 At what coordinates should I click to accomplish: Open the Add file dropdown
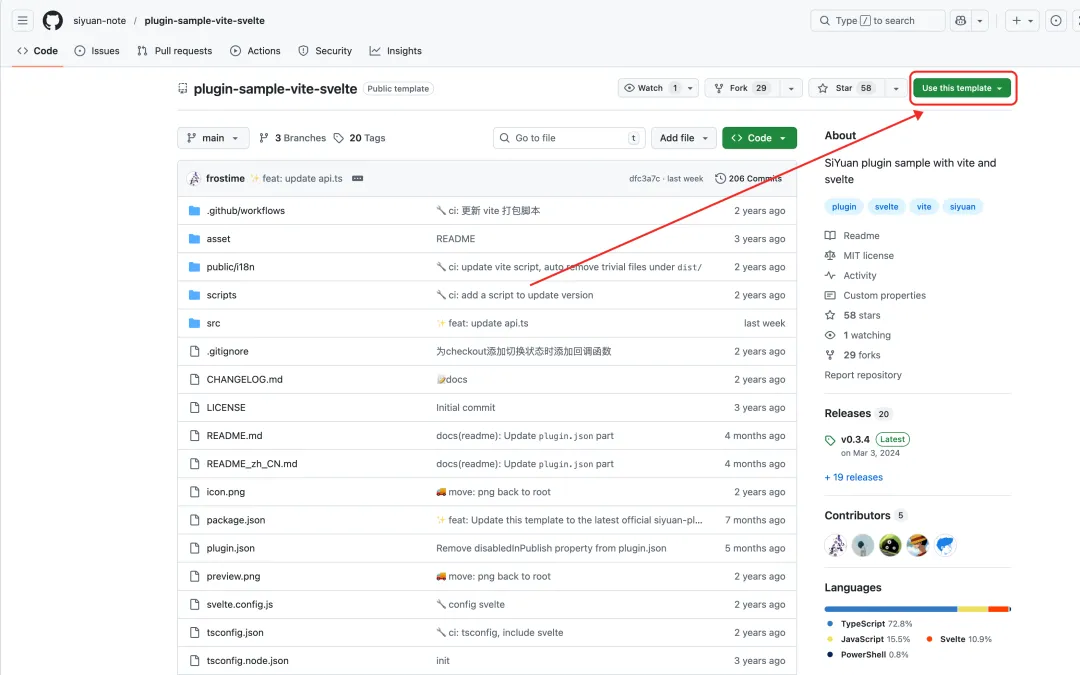(x=684, y=138)
